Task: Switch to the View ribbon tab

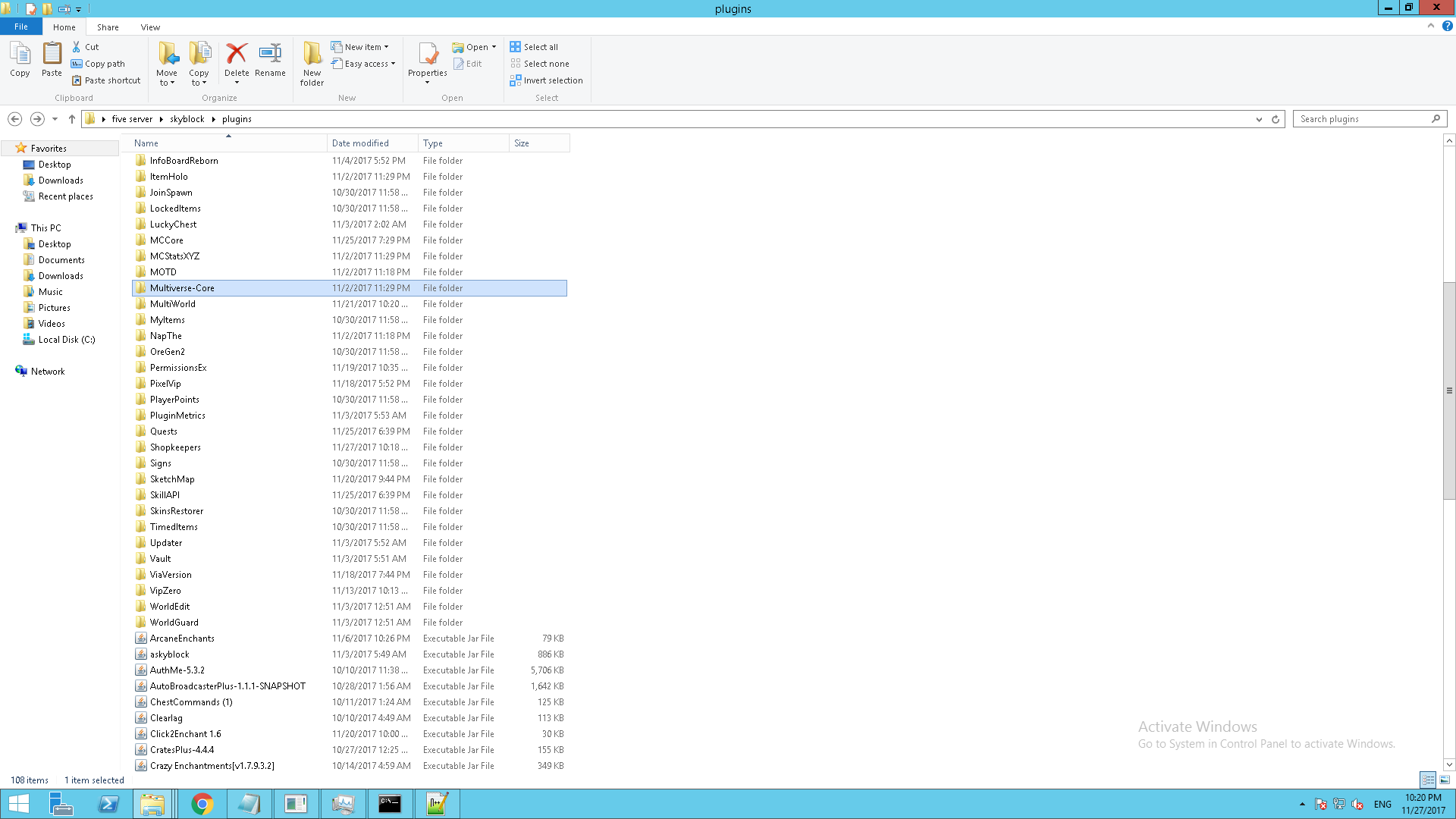Action: tap(150, 27)
